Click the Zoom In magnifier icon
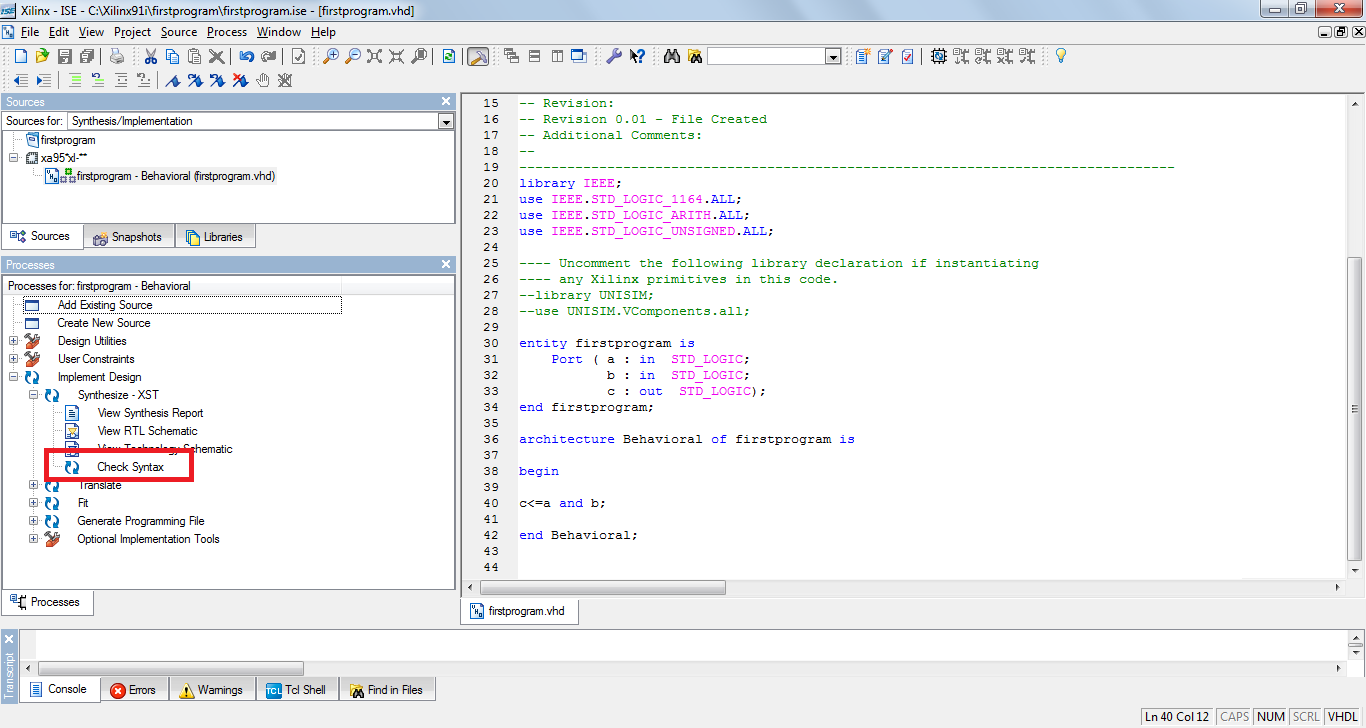 (x=331, y=56)
